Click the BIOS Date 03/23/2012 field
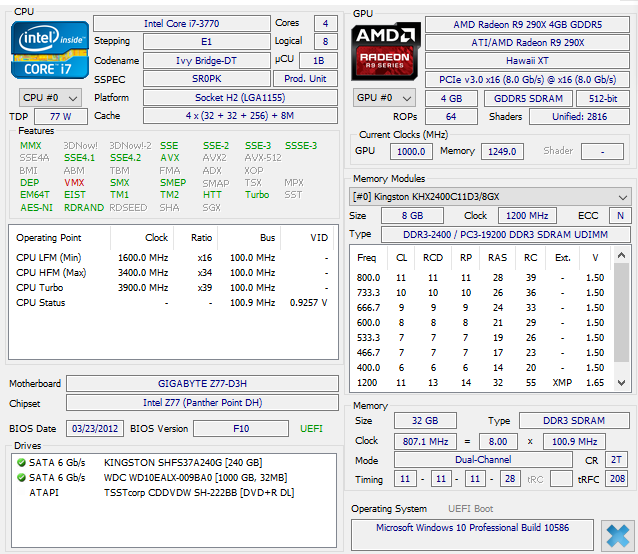 click(x=95, y=429)
